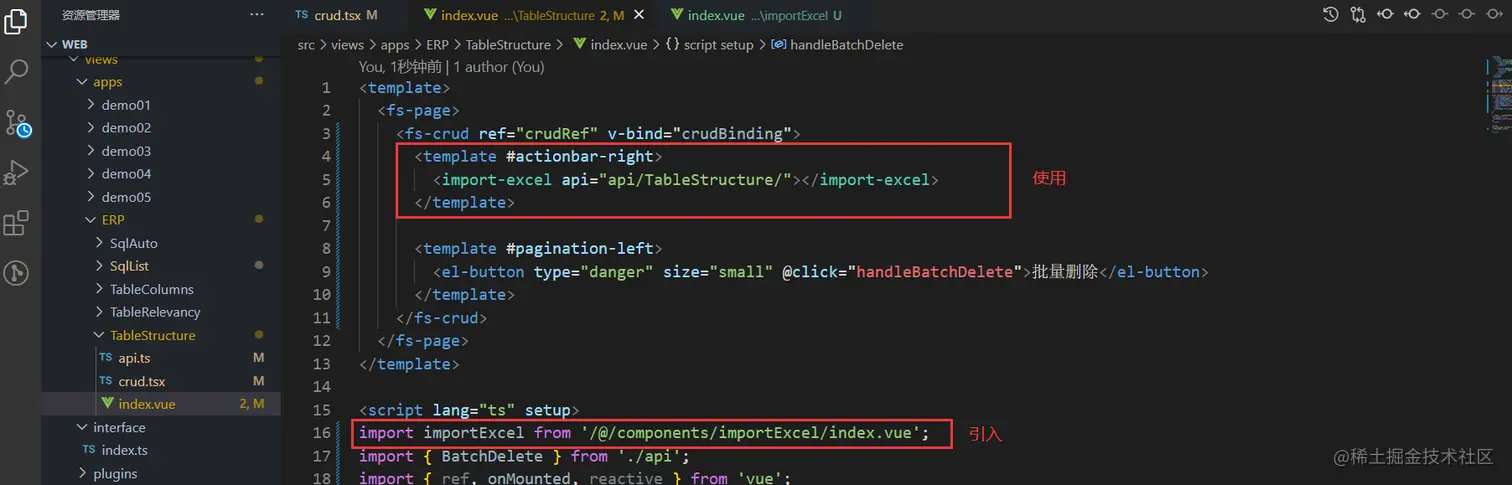Expand the demo01 folder

click(x=91, y=105)
